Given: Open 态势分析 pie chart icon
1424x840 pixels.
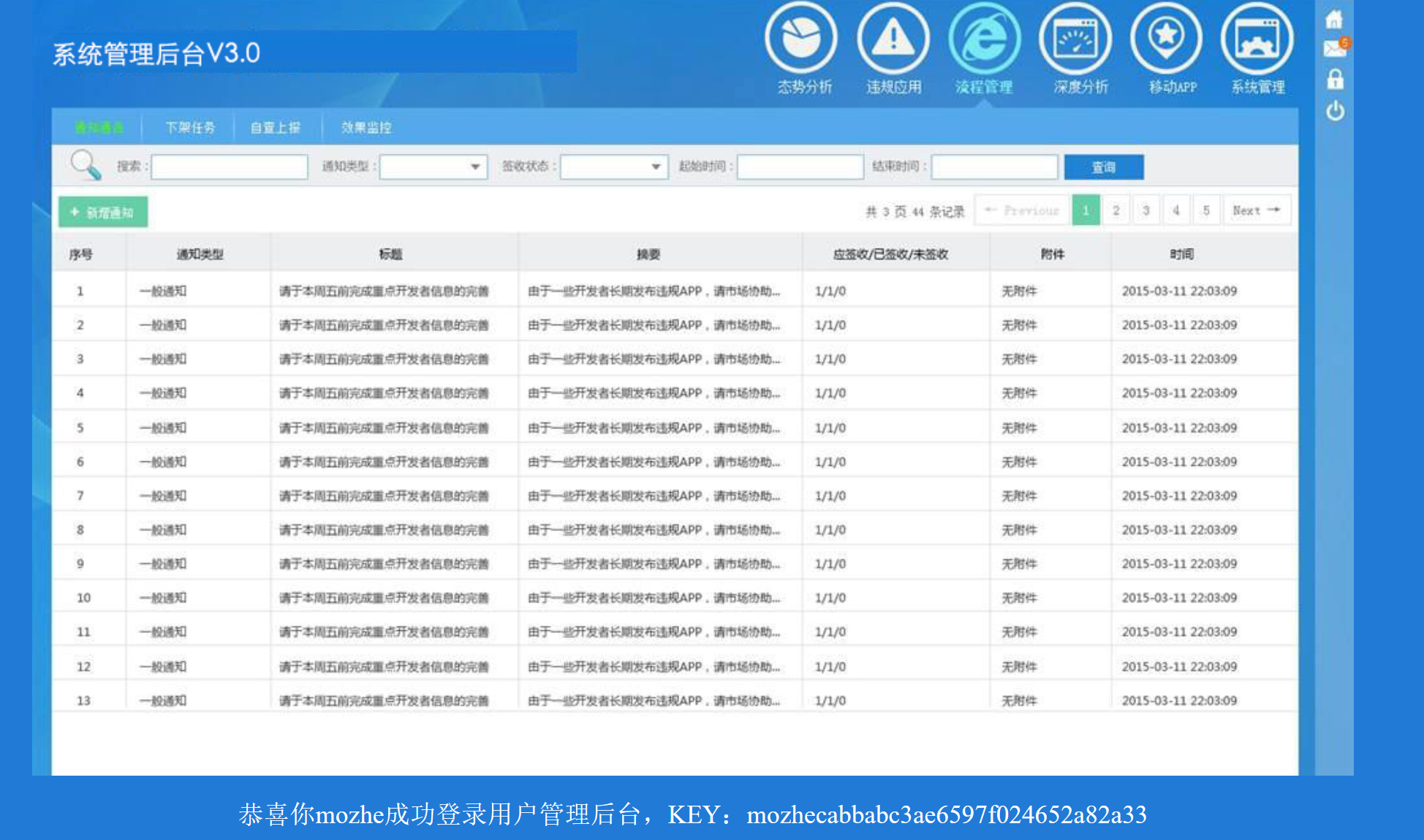Looking at the screenshot, I should click(x=801, y=39).
